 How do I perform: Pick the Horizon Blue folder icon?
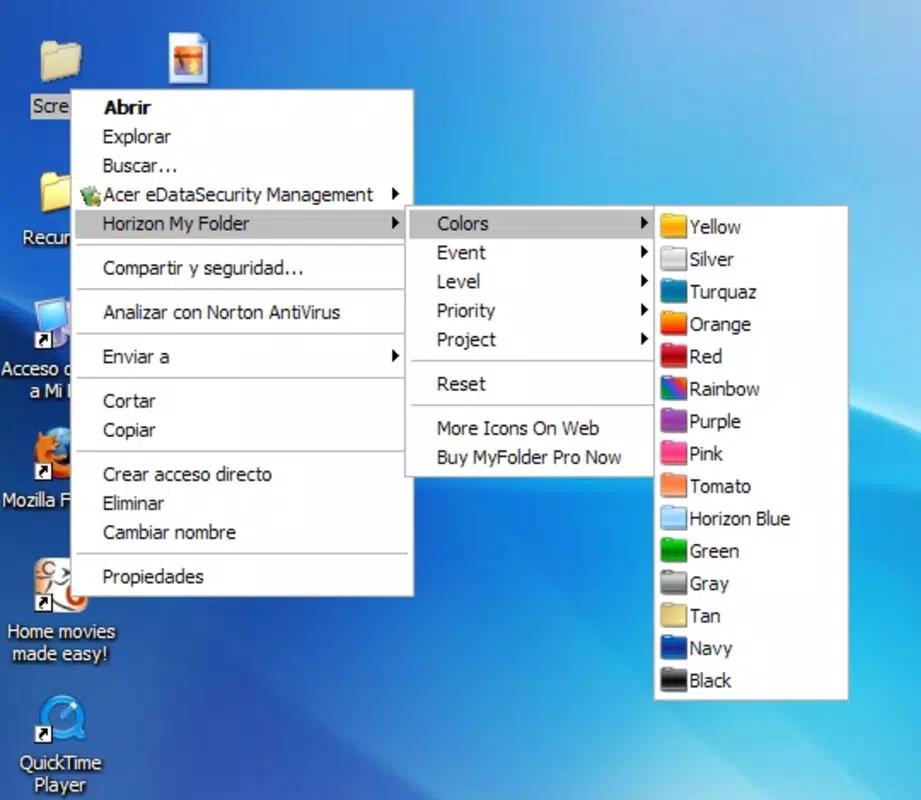tap(673, 518)
